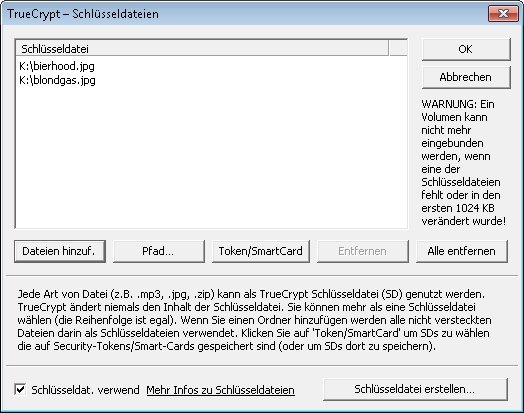Image resolution: width=524 pixels, height=413 pixels.
Task: Click the info paragraph about Jede Art von Datei
Action: click(x=254, y=320)
